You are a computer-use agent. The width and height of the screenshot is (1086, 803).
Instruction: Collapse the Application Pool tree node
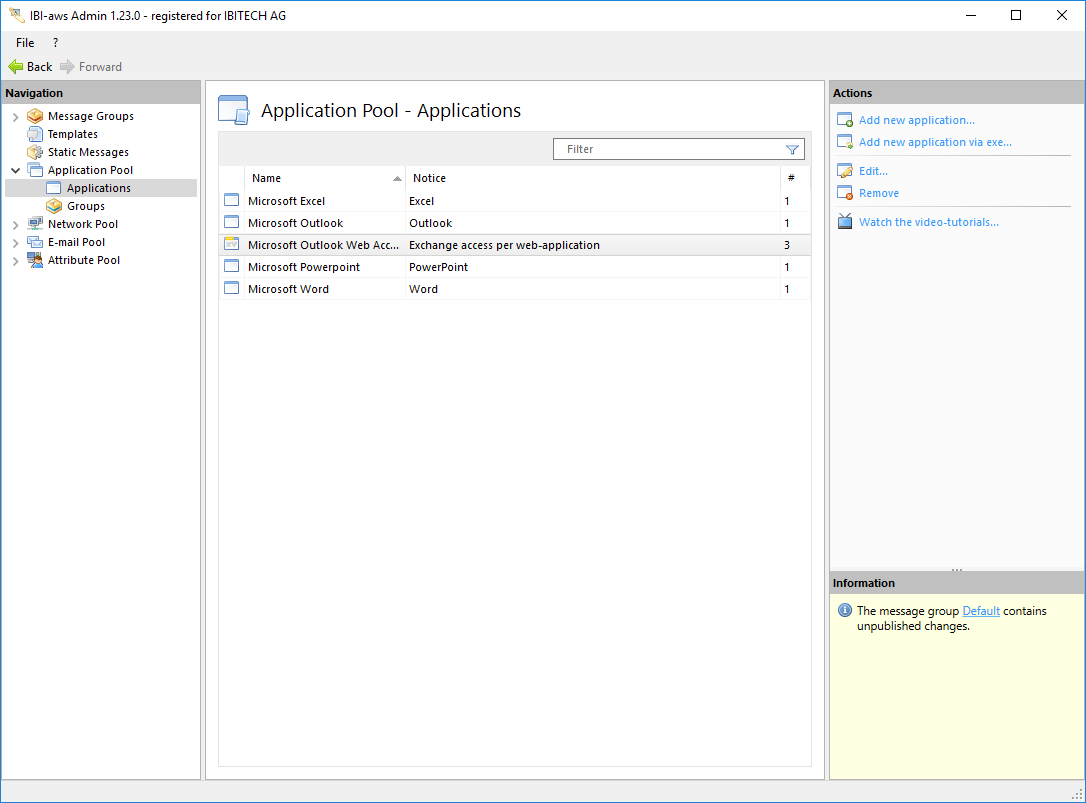click(x=15, y=171)
